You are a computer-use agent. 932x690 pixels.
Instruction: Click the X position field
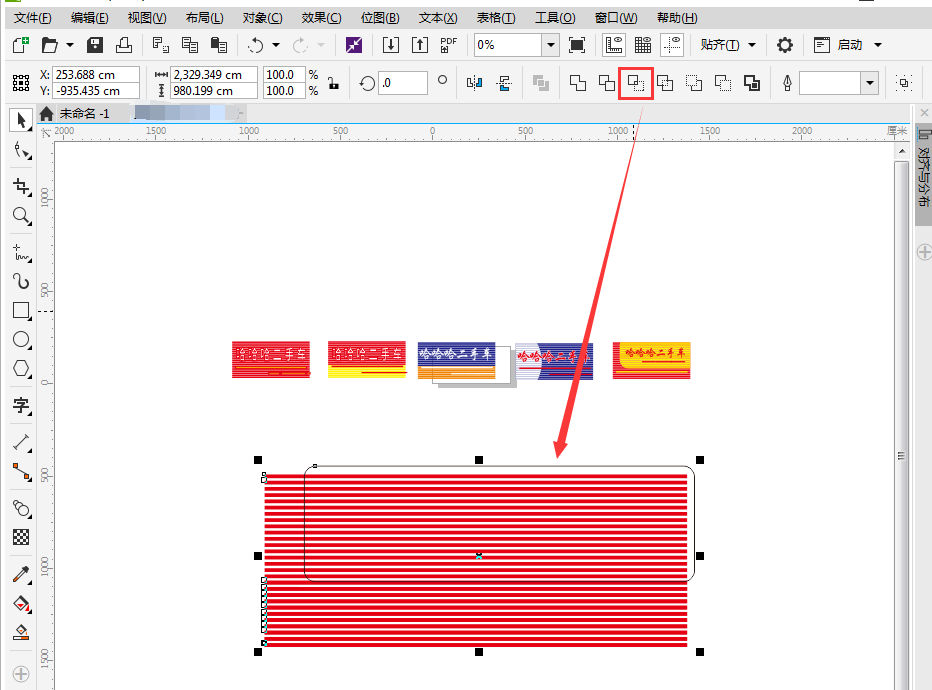(96, 75)
